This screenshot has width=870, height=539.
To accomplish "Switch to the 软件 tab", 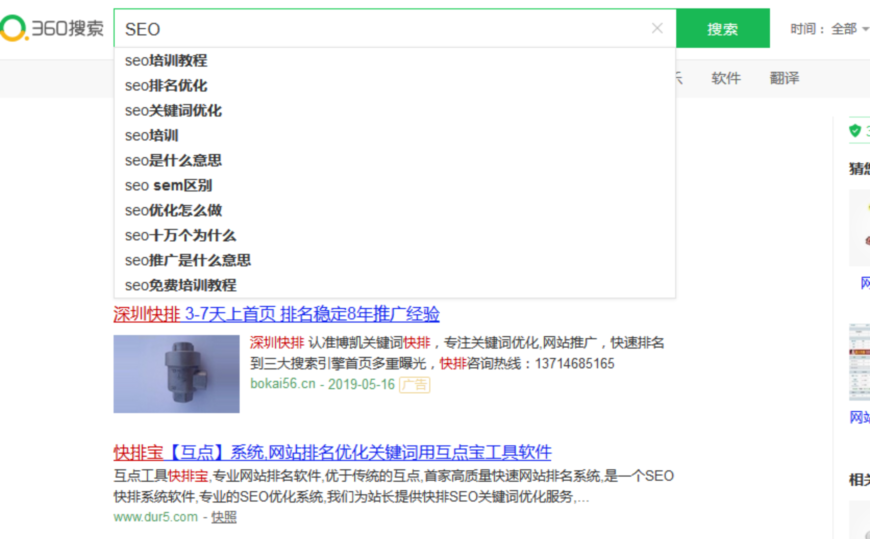I will 726,78.
